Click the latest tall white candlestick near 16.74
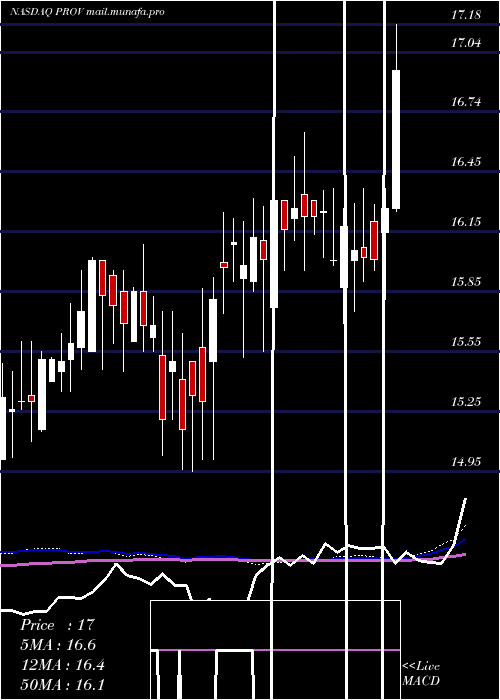Viewport: 500px width, 700px height. click(396, 139)
